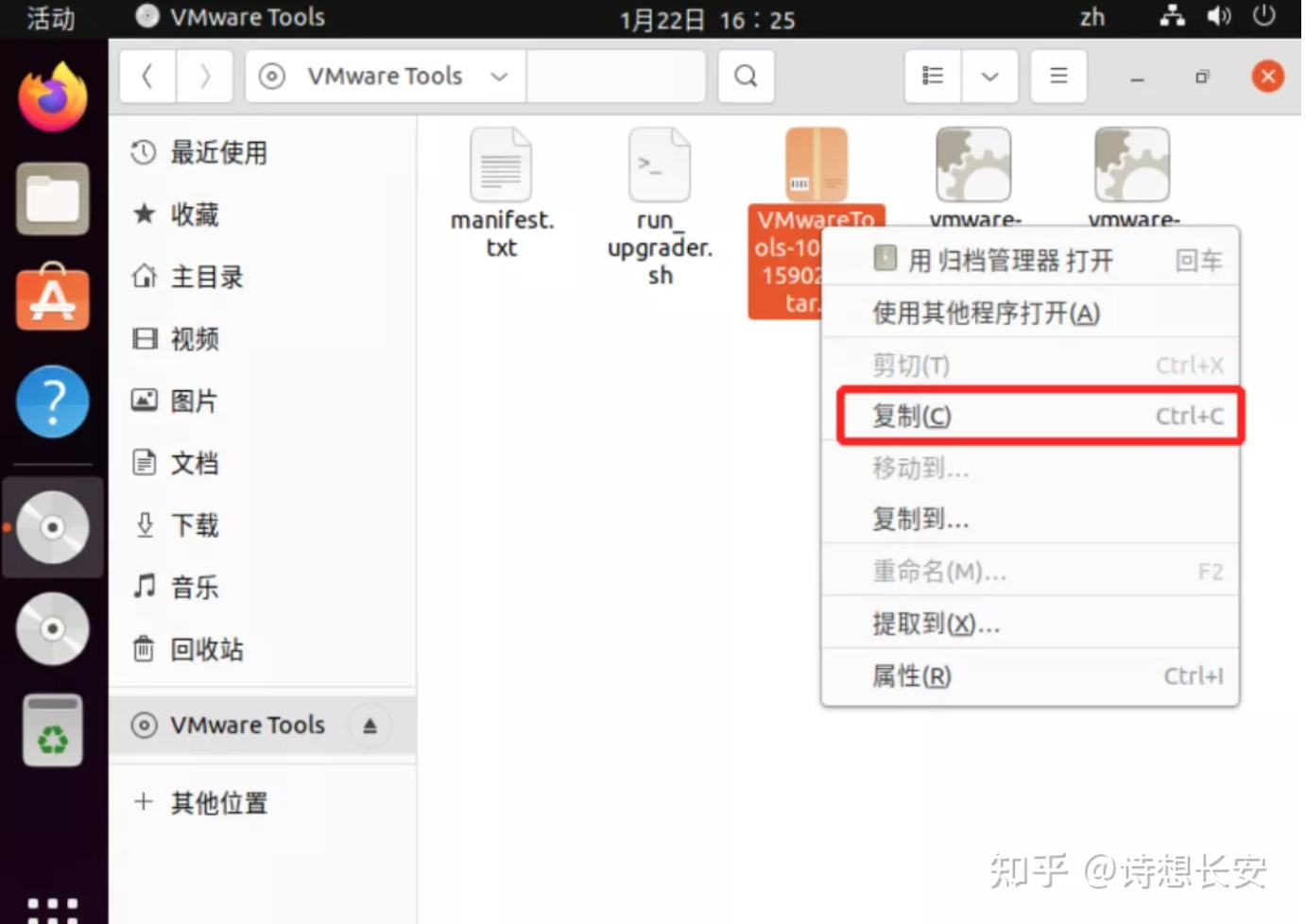Eject the VMware Tools disc

[x=369, y=725]
